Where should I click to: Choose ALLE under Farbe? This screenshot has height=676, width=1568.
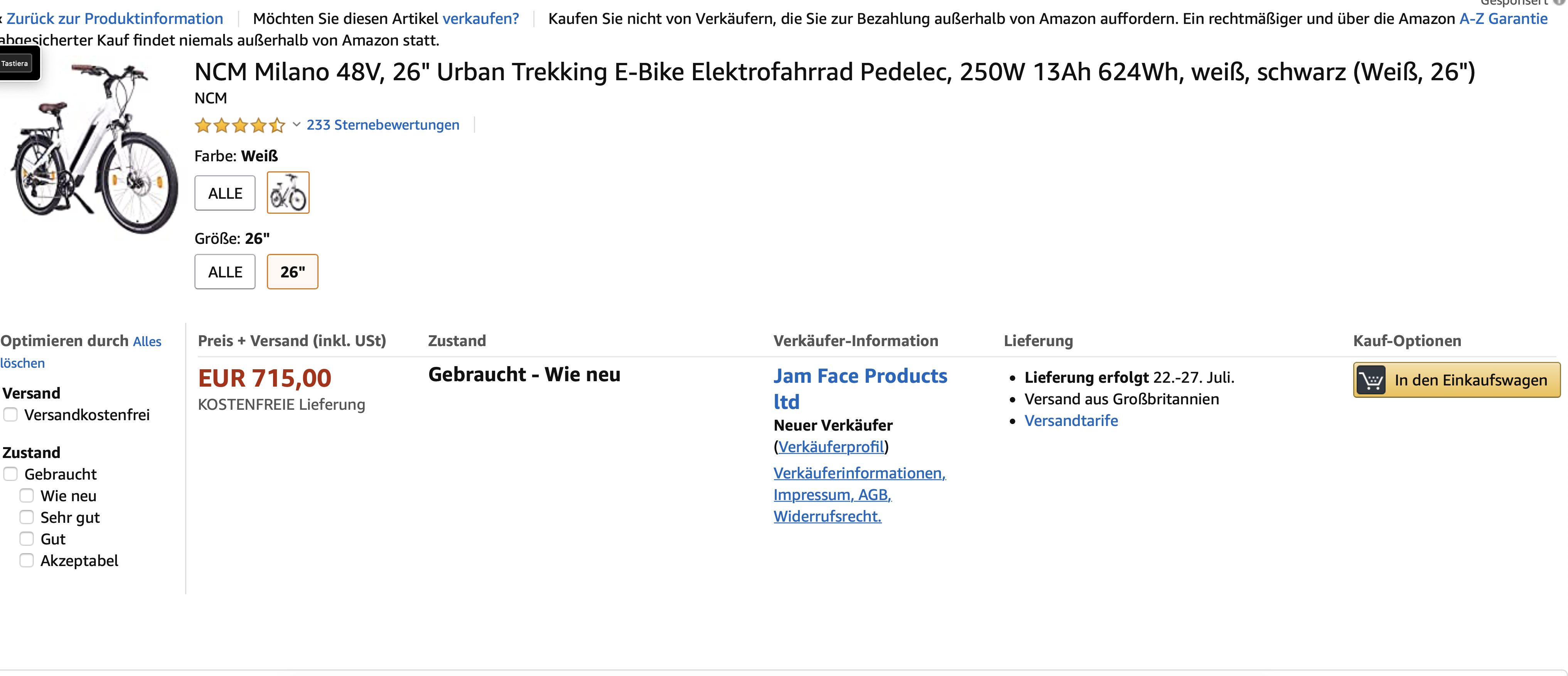tap(224, 193)
